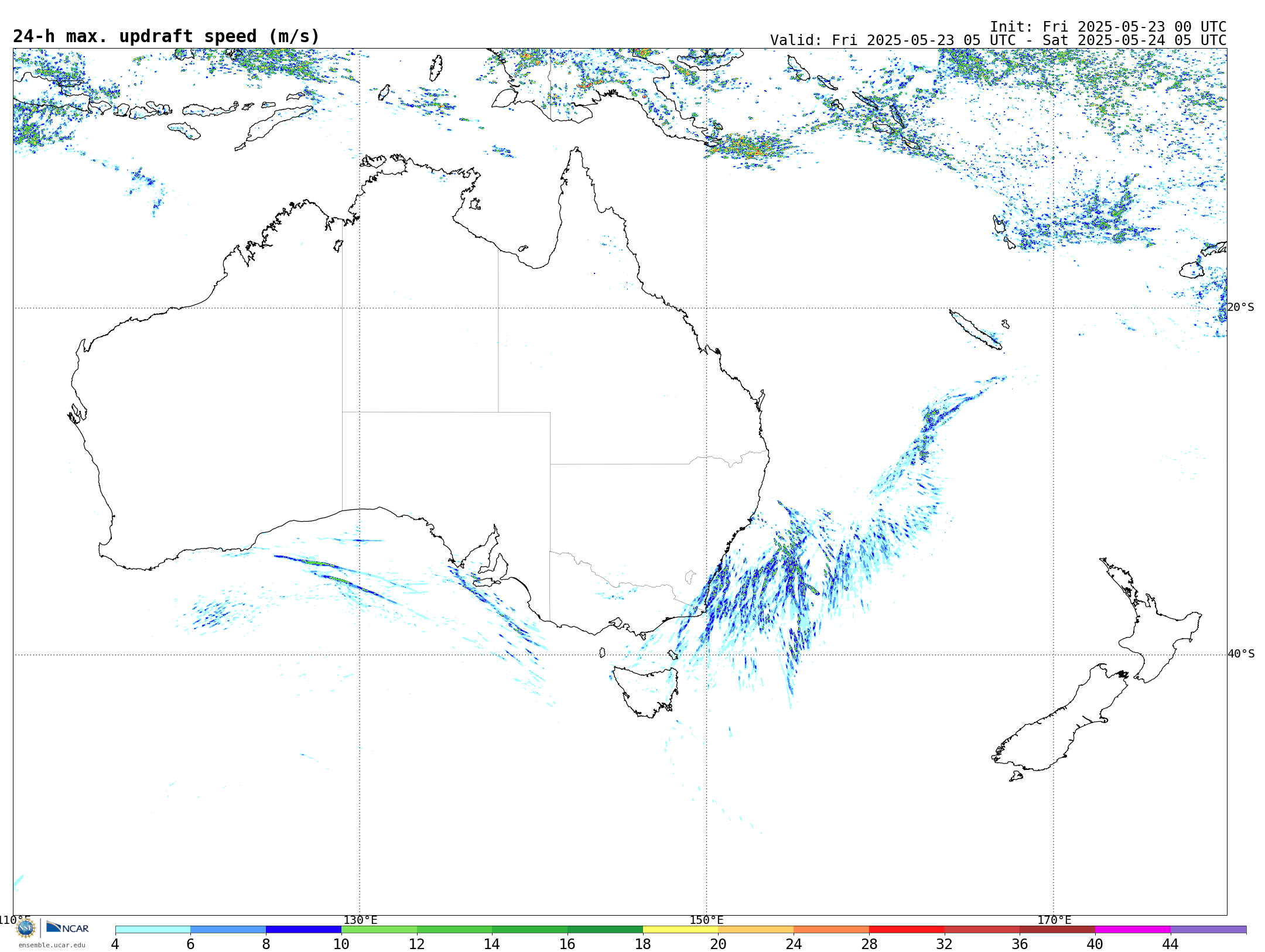1265x952 pixels.
Task: Open the ensemble.ucar.edu text link
Action: [52, 945]
